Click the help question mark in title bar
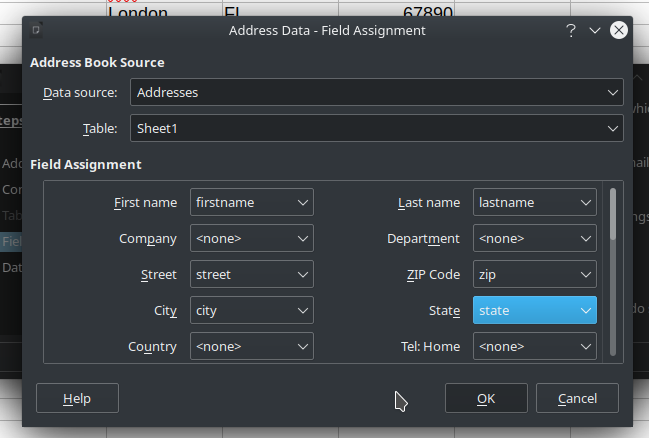The height and width of the screenshot is (438, 649). click(x=571, y=30)
